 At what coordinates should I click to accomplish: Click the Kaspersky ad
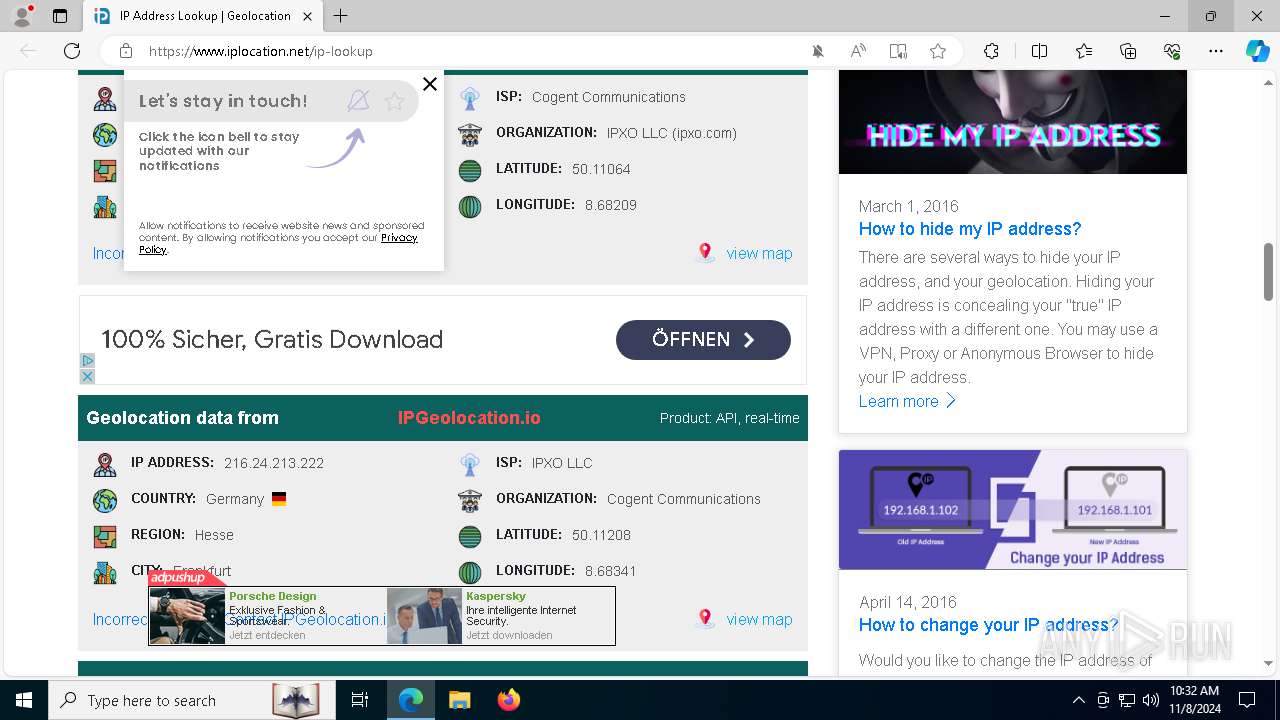click(500, 615)
